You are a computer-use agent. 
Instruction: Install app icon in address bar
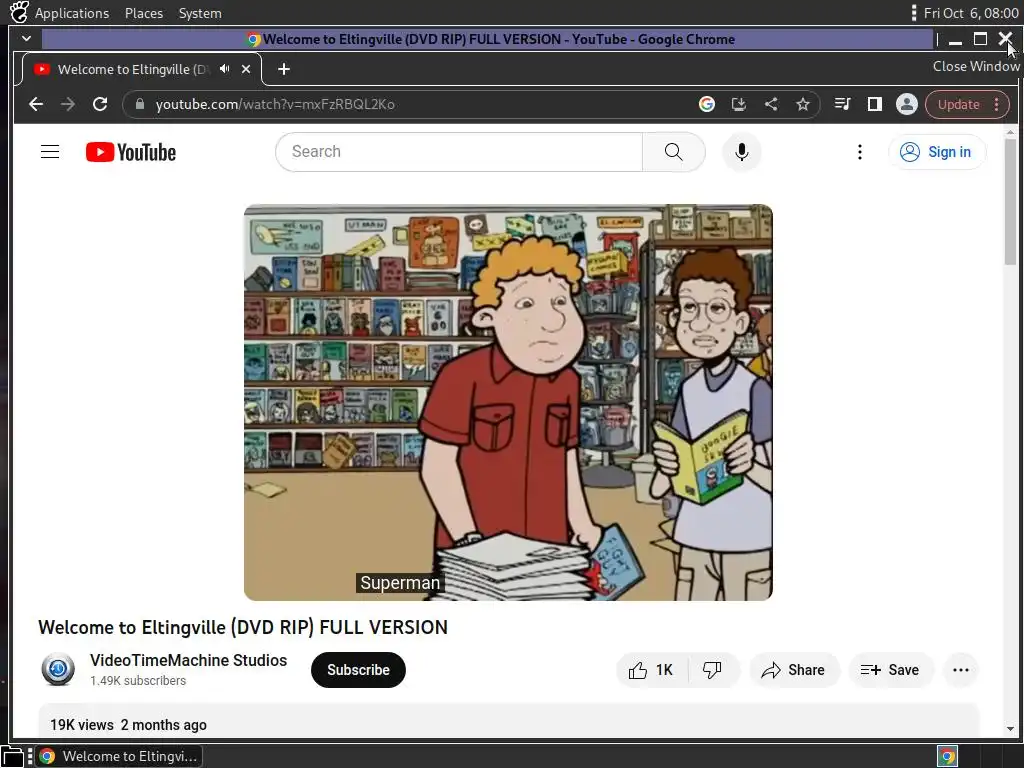click(x=739, y=104)
